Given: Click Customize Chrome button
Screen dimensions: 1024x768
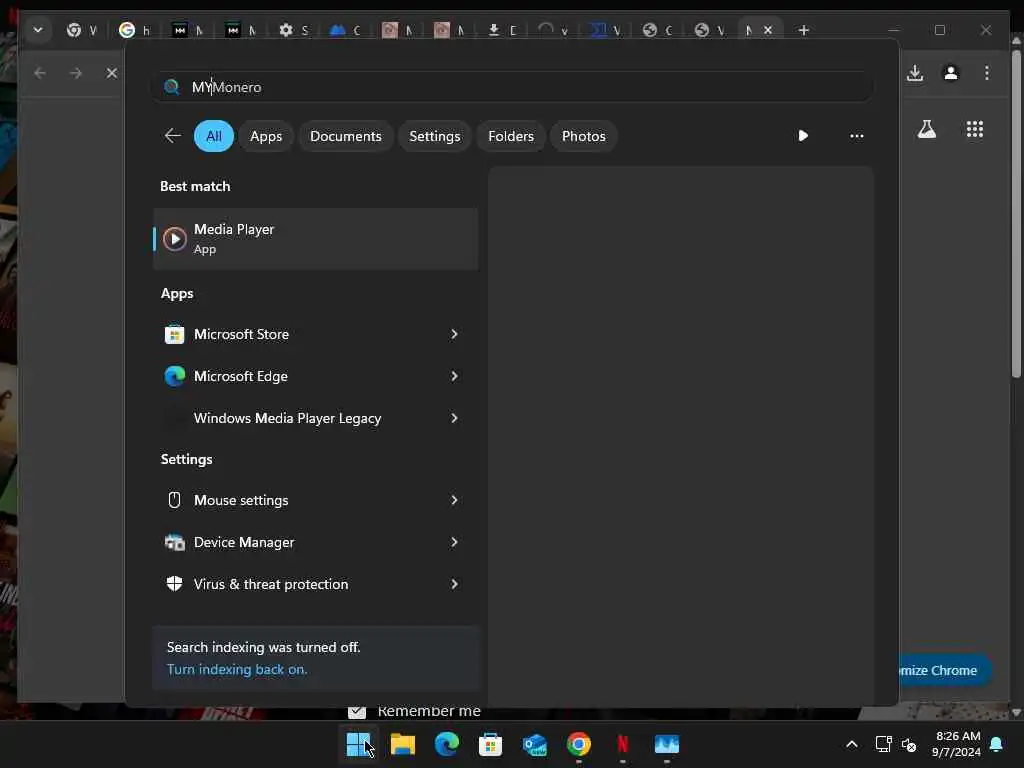Looking at the screenshot, I should click(946, 671).
